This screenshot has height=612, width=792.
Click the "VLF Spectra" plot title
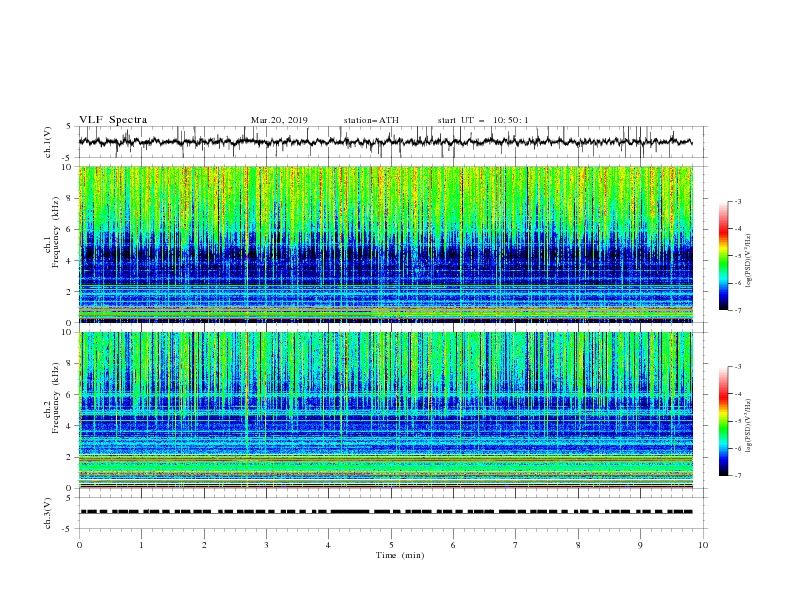(113, 120)
